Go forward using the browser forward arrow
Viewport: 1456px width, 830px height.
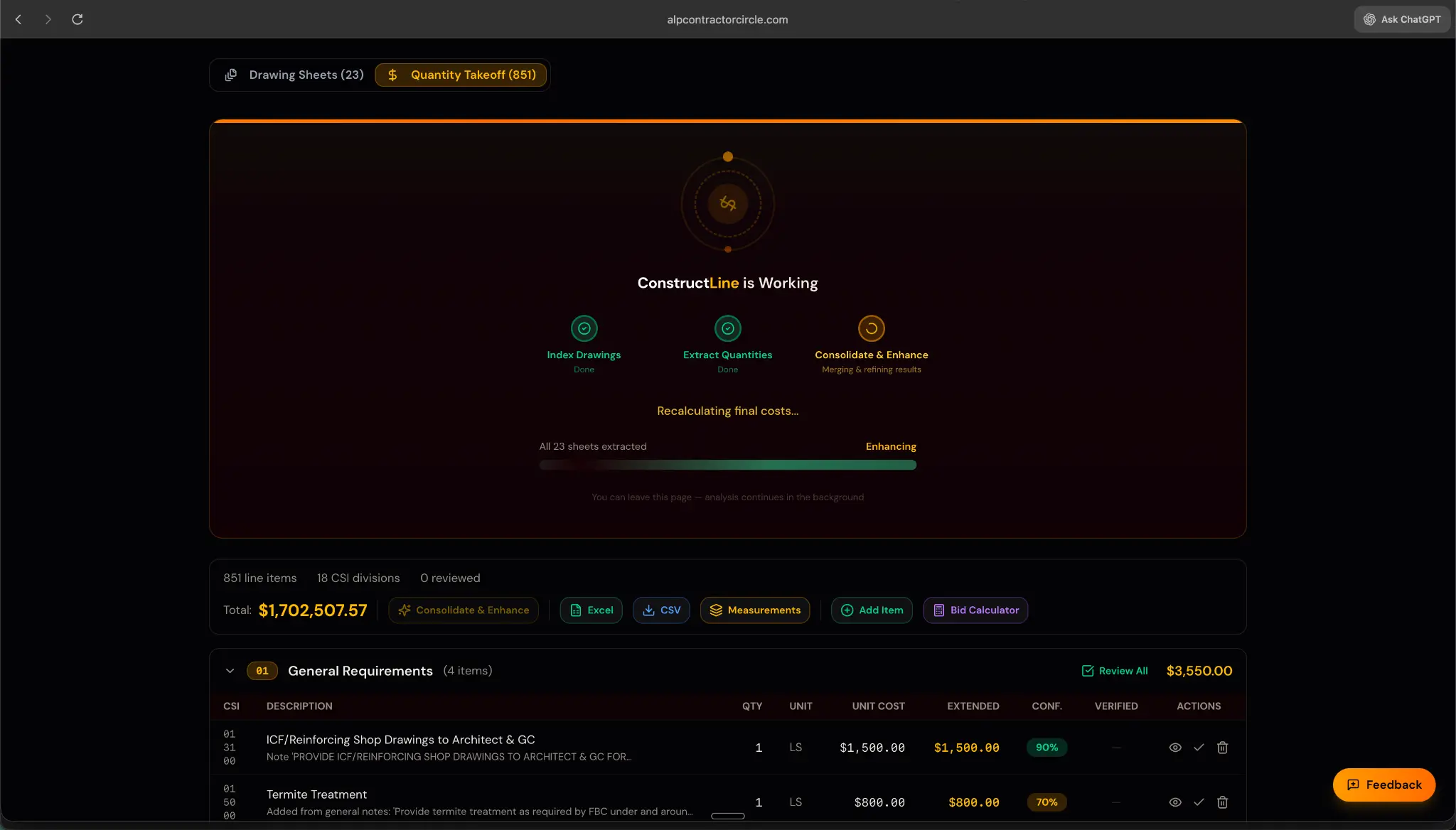tap(48, 19)
